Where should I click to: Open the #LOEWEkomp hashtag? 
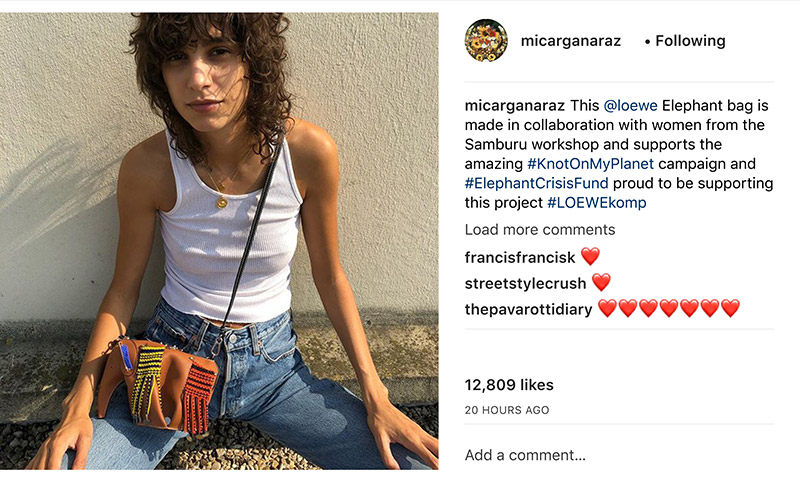(596, 202)
